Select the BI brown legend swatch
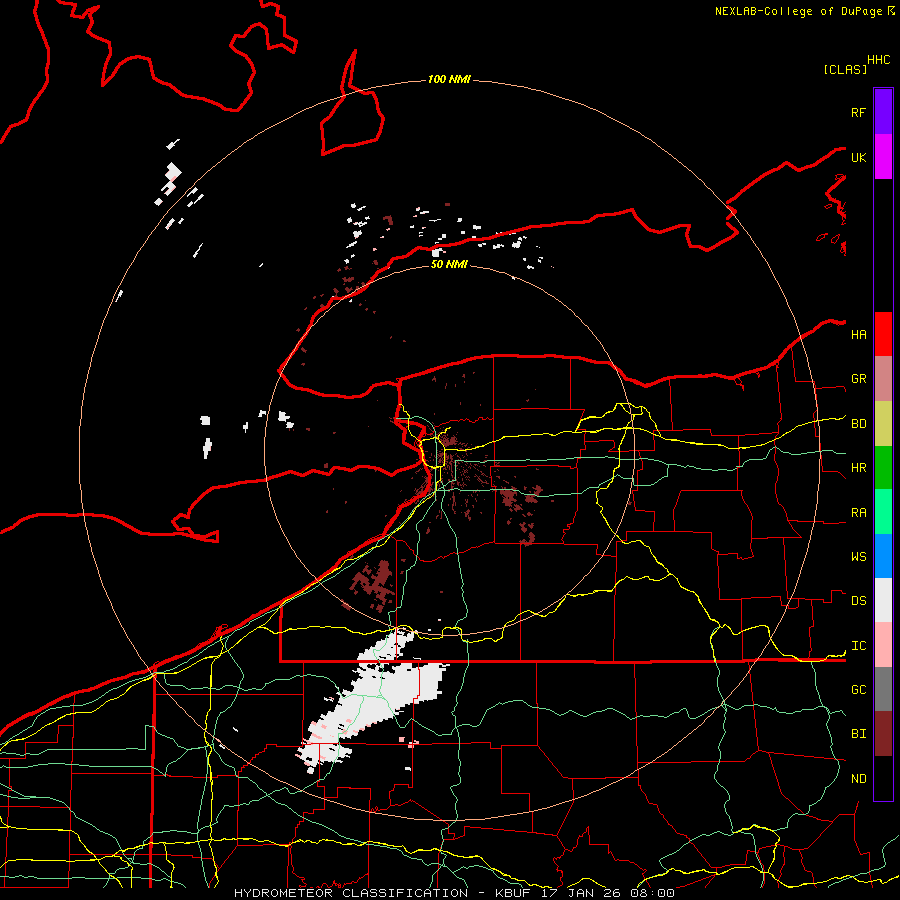The width and height of the screenshot is (900, 900). coord(883,734)
